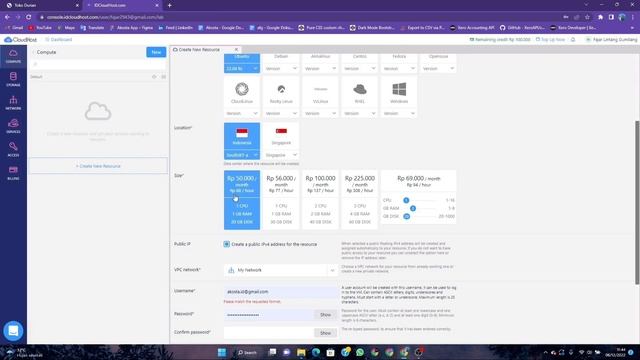This screenshot has width=640, height=360.
Task: Open the Rocky Linux version dropdown
Action: (x=281, y=113)
